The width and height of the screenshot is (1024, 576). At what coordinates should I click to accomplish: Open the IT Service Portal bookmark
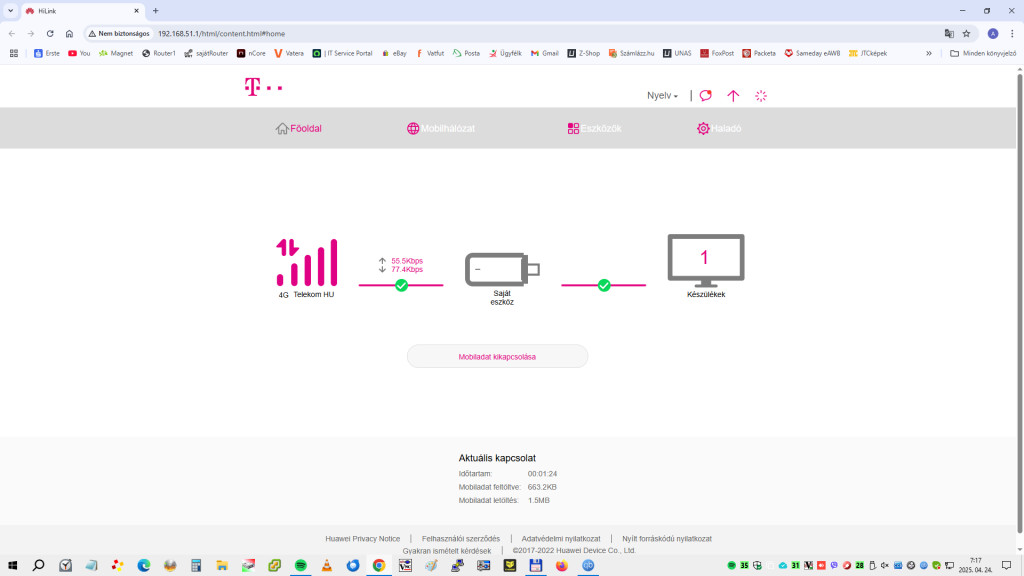pyautogui.click(x=342, y=54)
